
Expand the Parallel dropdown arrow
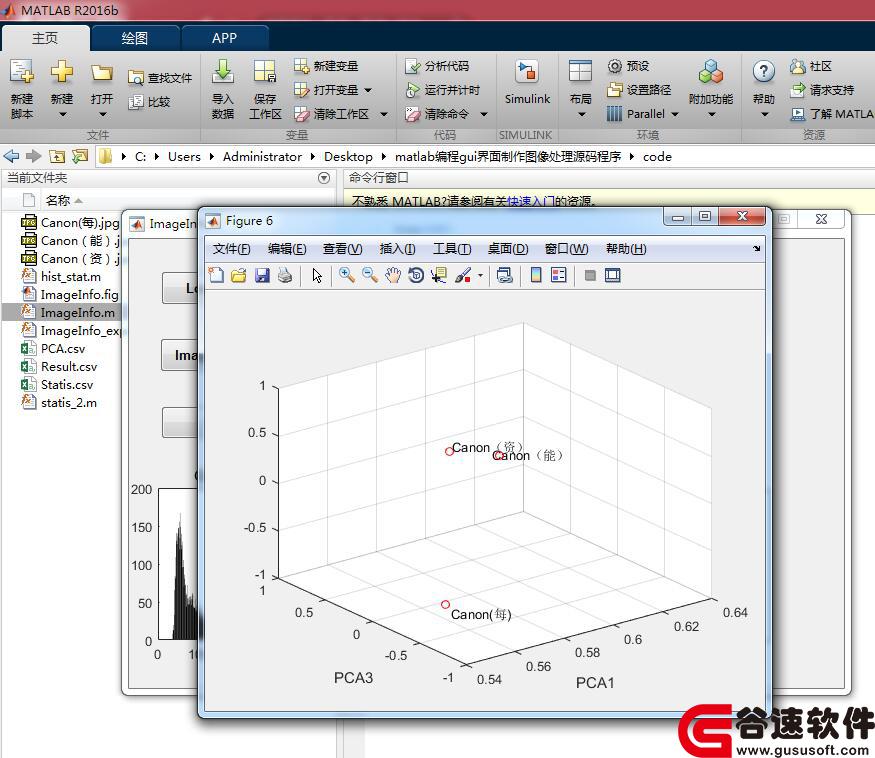click(x=675, y=114)
